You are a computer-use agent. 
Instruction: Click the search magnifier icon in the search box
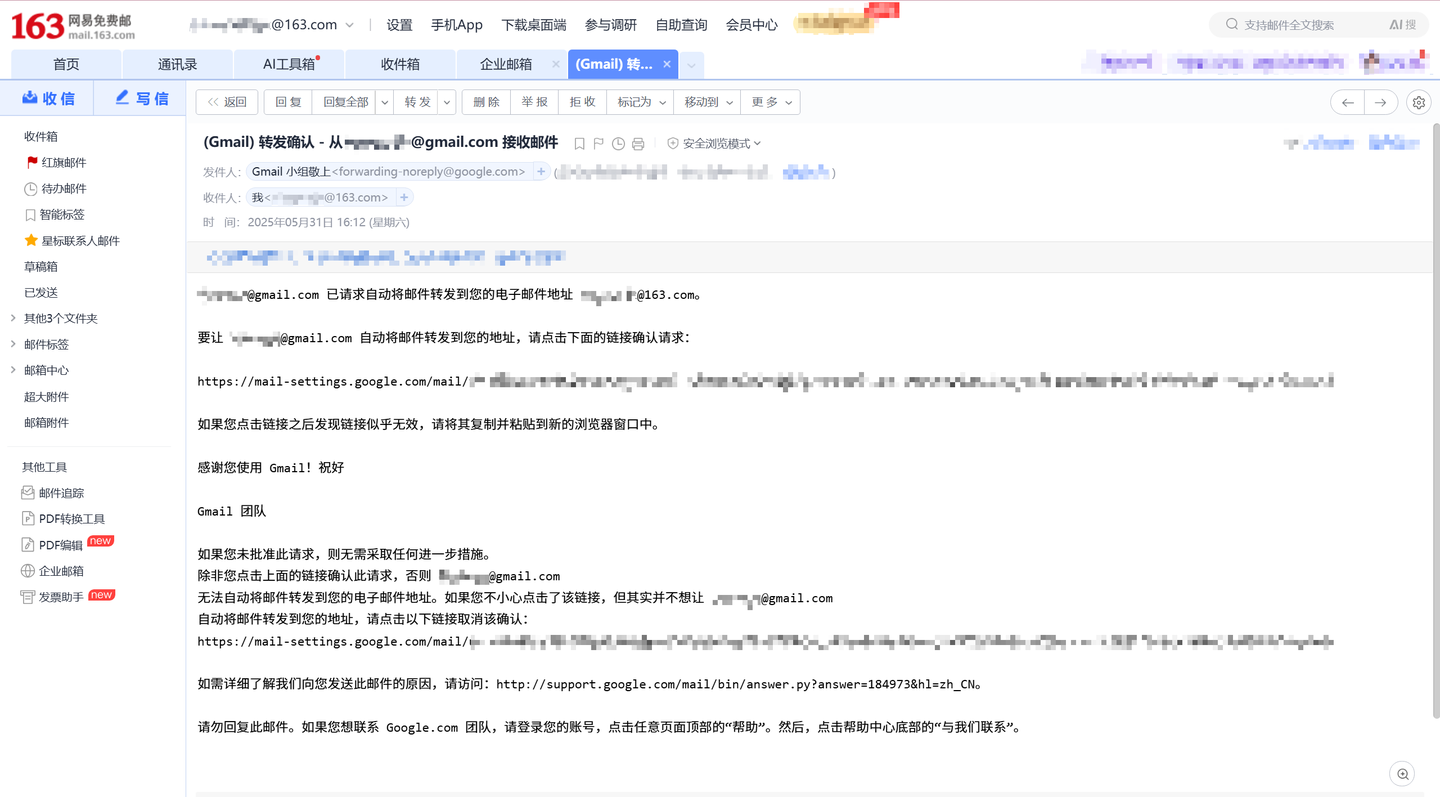pyautogui.click(x=1232, y=25)
